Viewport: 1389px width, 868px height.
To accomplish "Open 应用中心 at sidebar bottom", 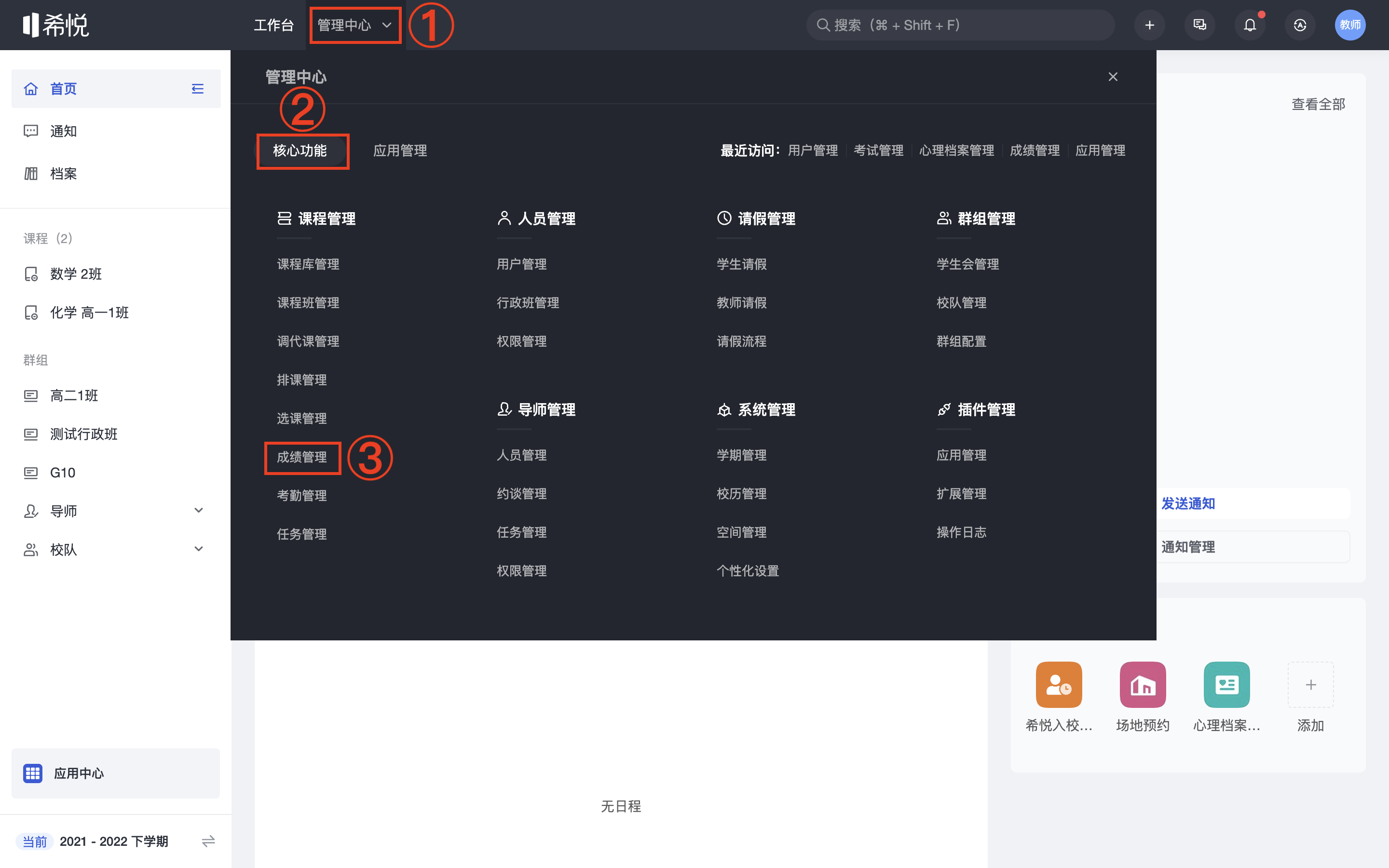I will click(x=116, y=773).
